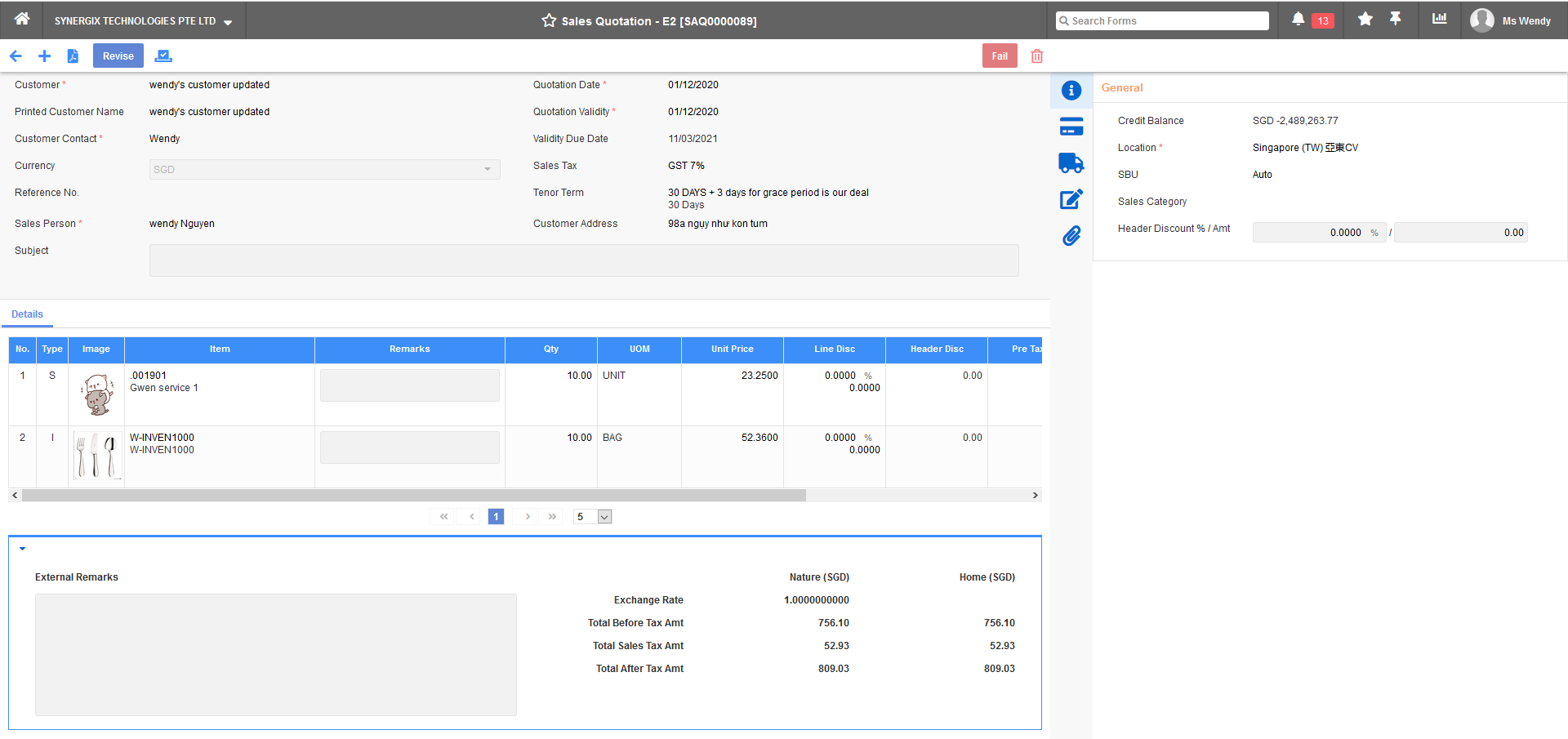Delete the quotation with the trash icon

pyautogui.click(x=1037, y=56)
